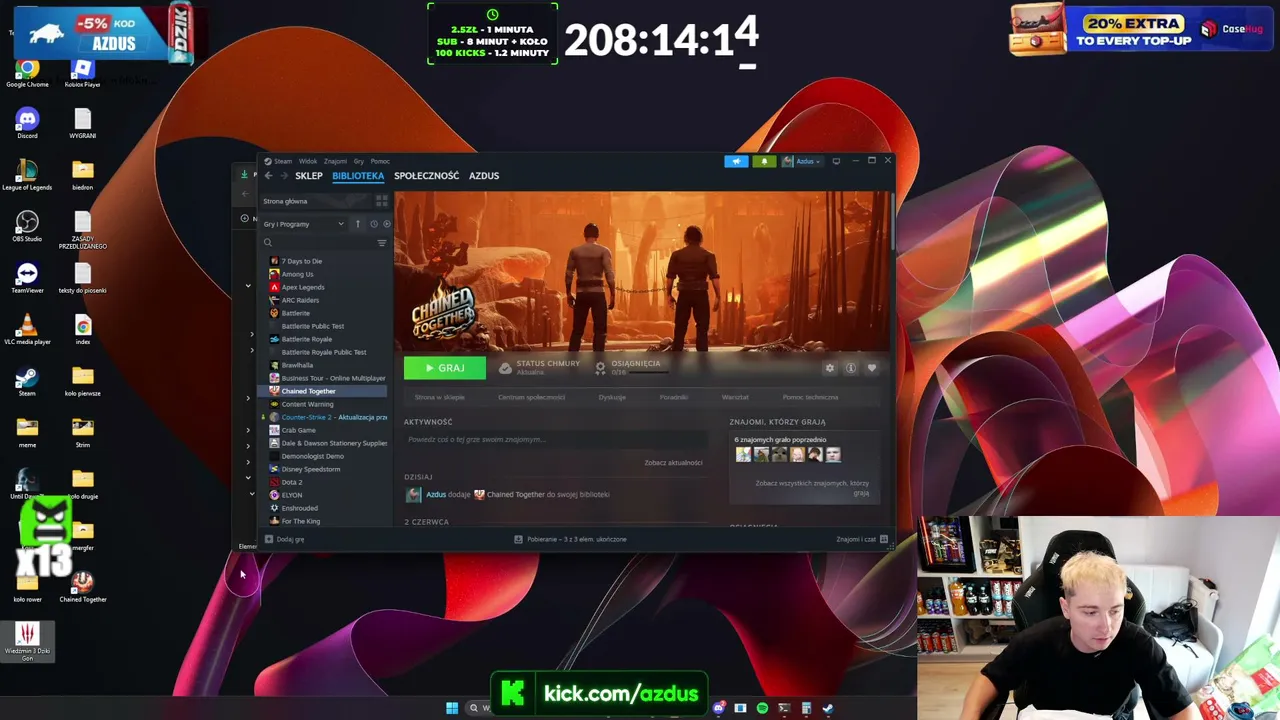
Task: Open the Pomoc menu
Action: (x=380, y=161)
